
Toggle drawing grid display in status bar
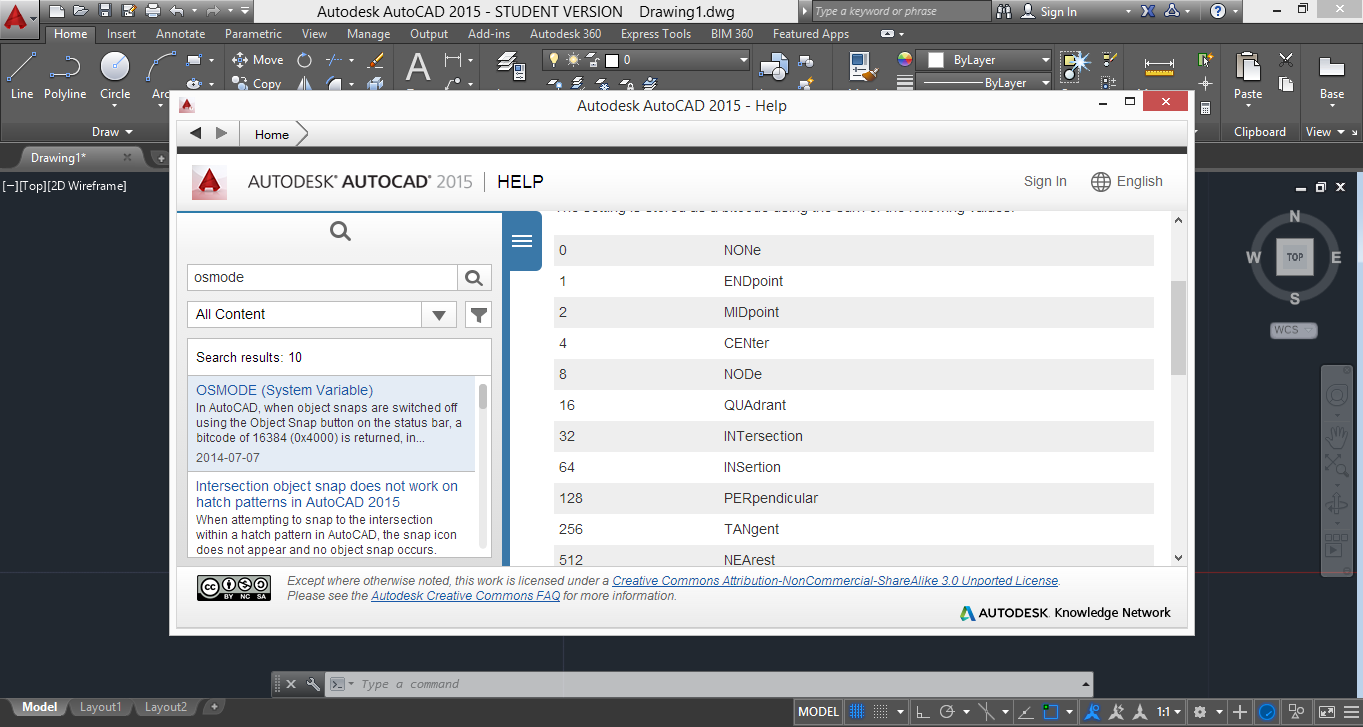pos(857,712)
